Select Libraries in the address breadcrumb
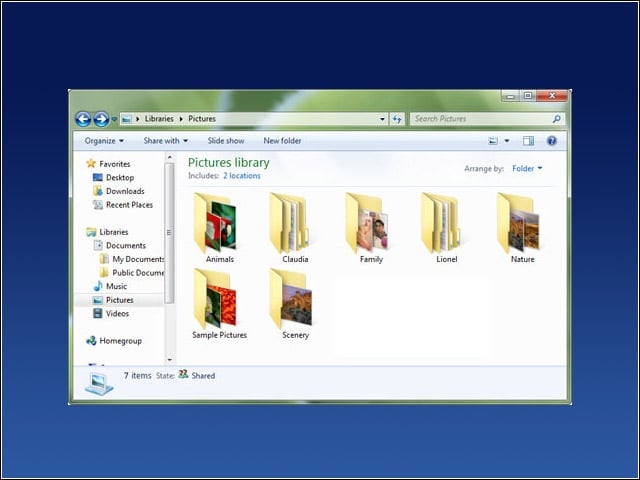 [159, 119]
